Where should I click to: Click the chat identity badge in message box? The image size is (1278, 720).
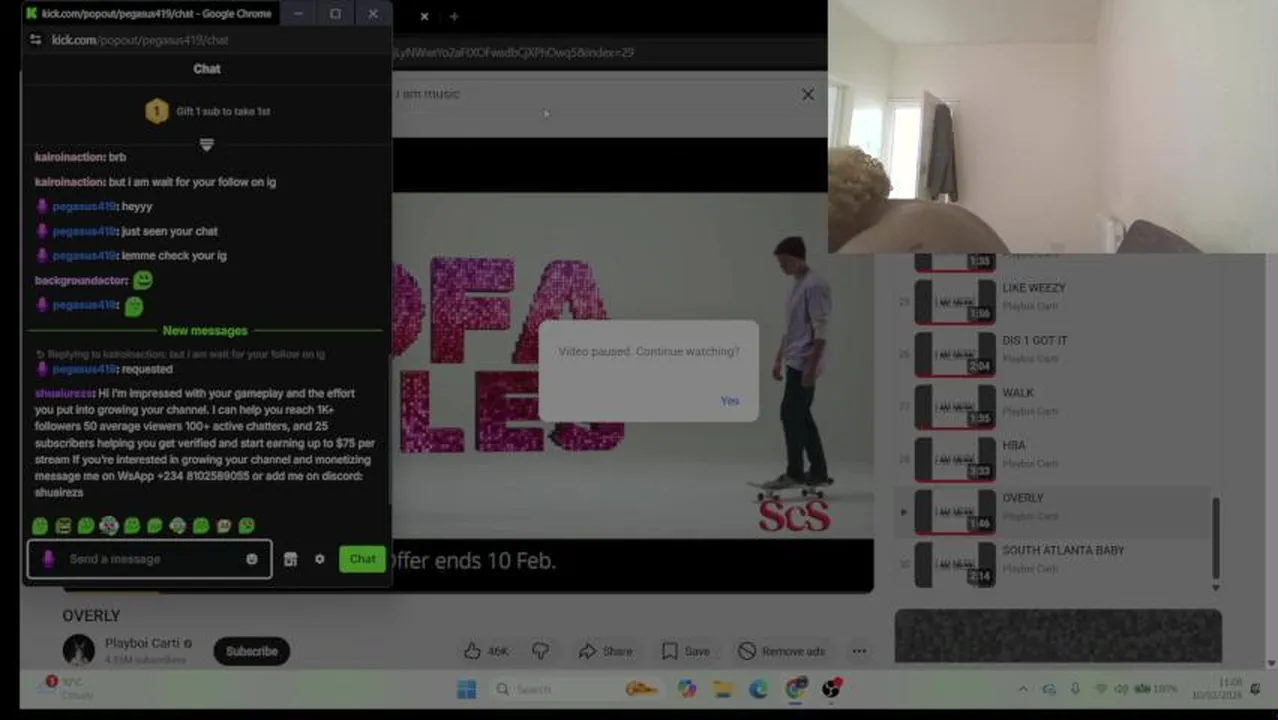[x=47, y=559]
